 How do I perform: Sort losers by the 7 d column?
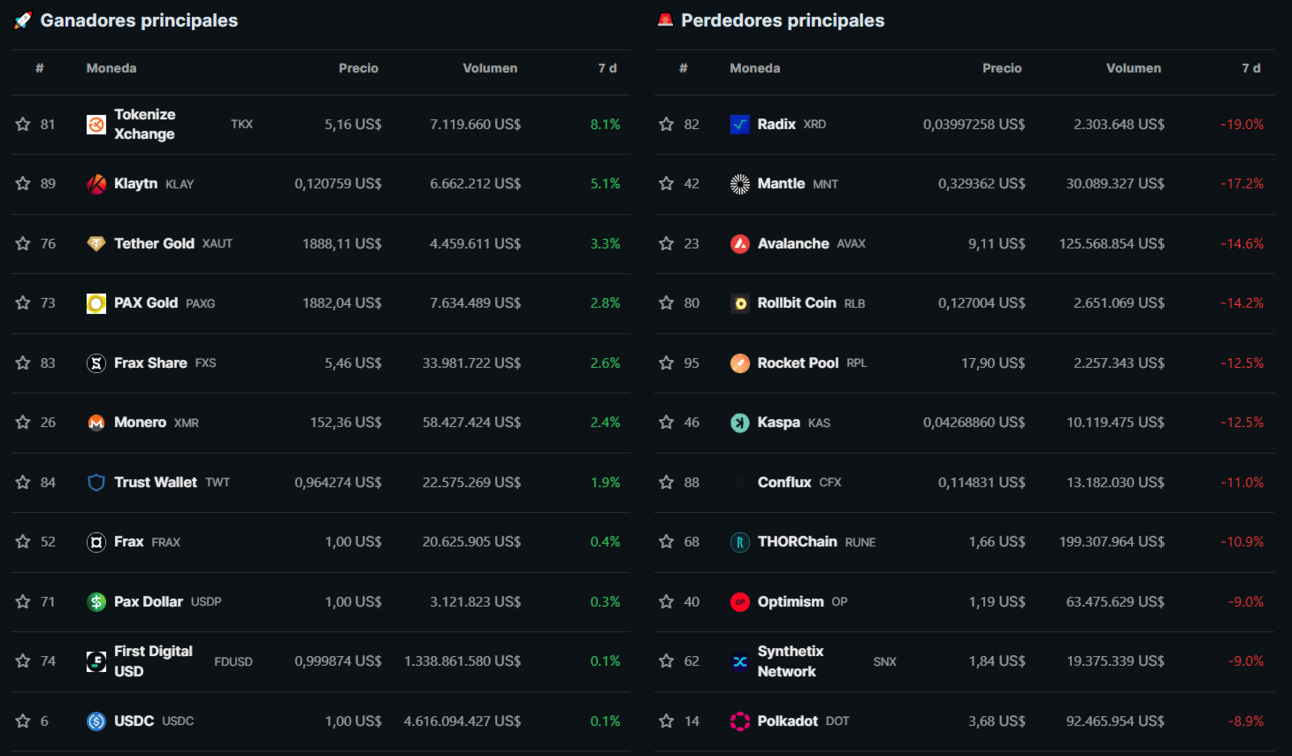pos(1251,68)
